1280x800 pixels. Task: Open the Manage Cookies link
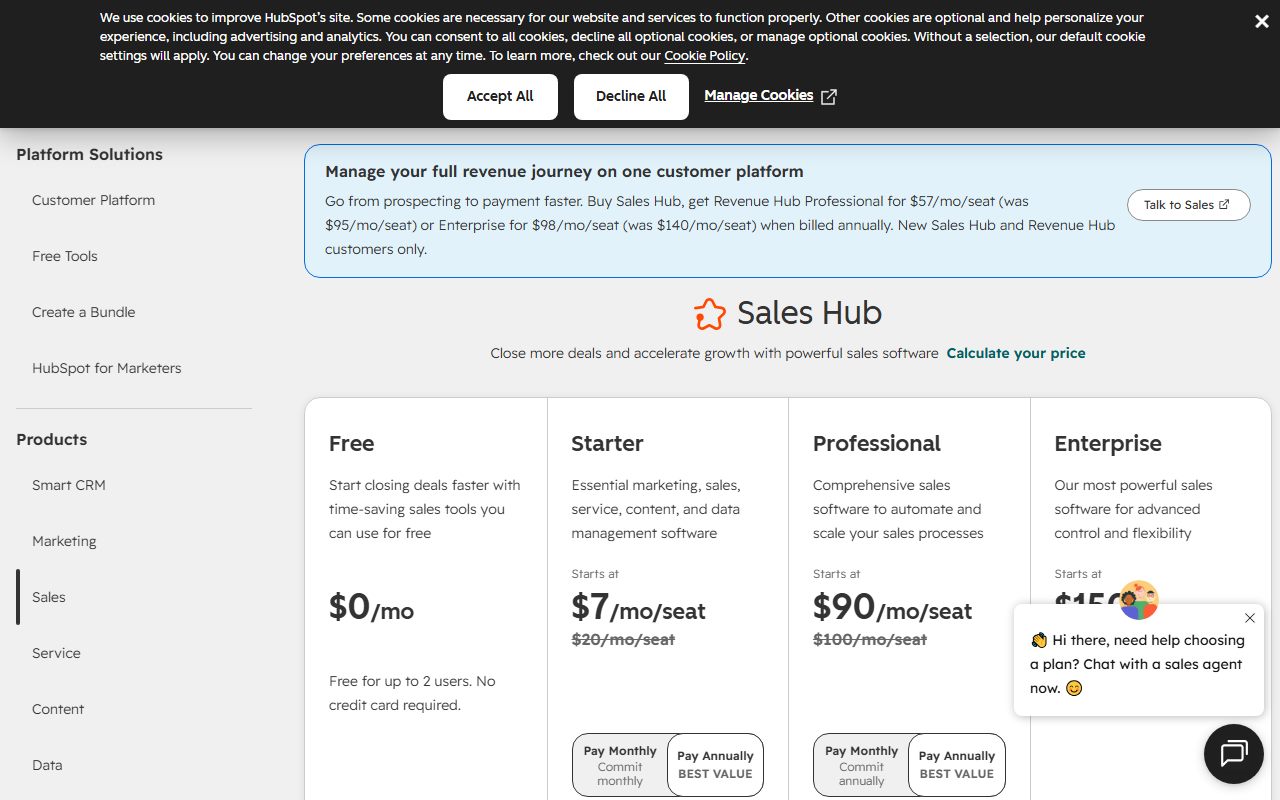pyautogui.click(x=759, y=95)
